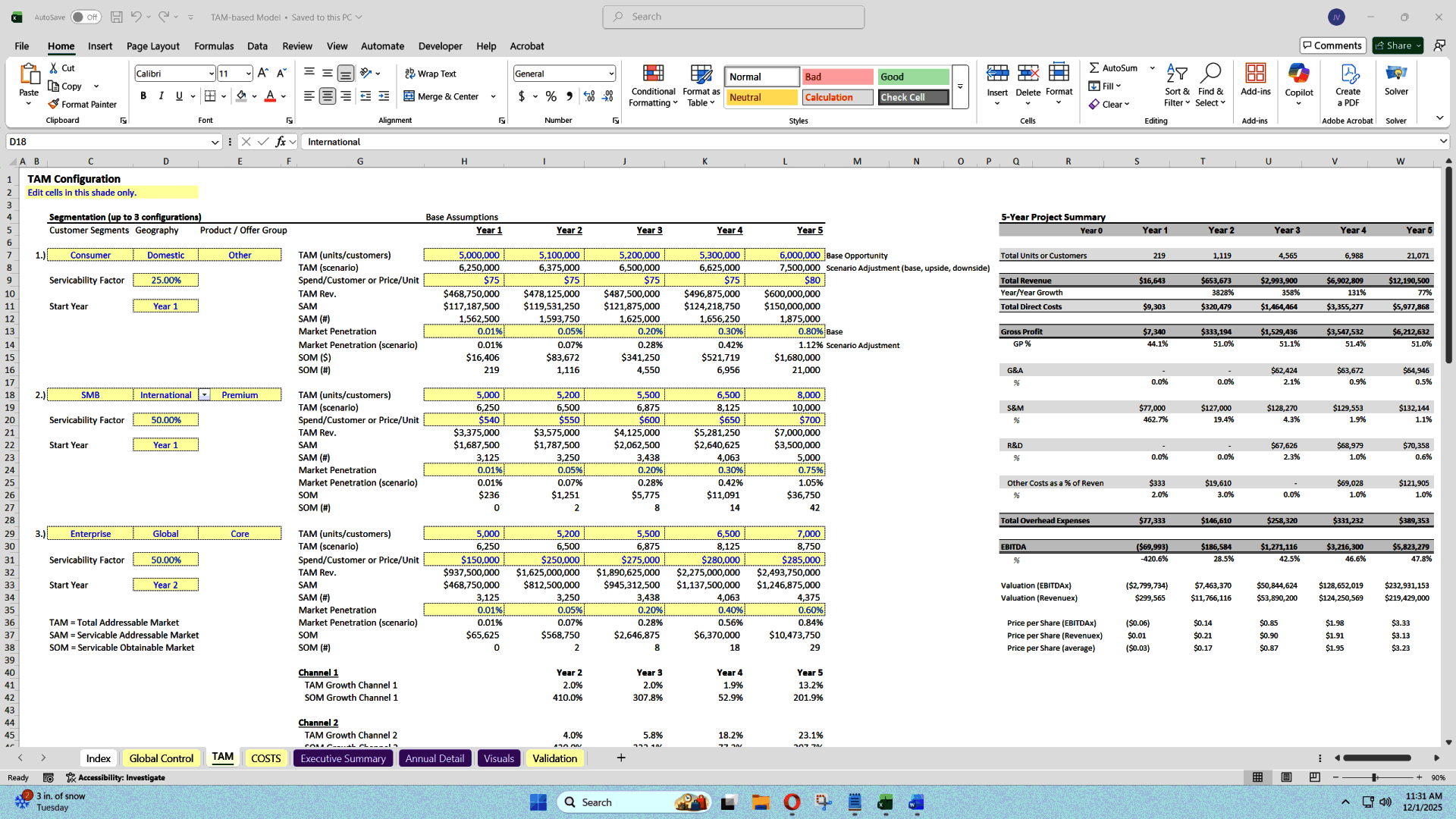Open the dropdown on the International cell

tap(204, 394)
